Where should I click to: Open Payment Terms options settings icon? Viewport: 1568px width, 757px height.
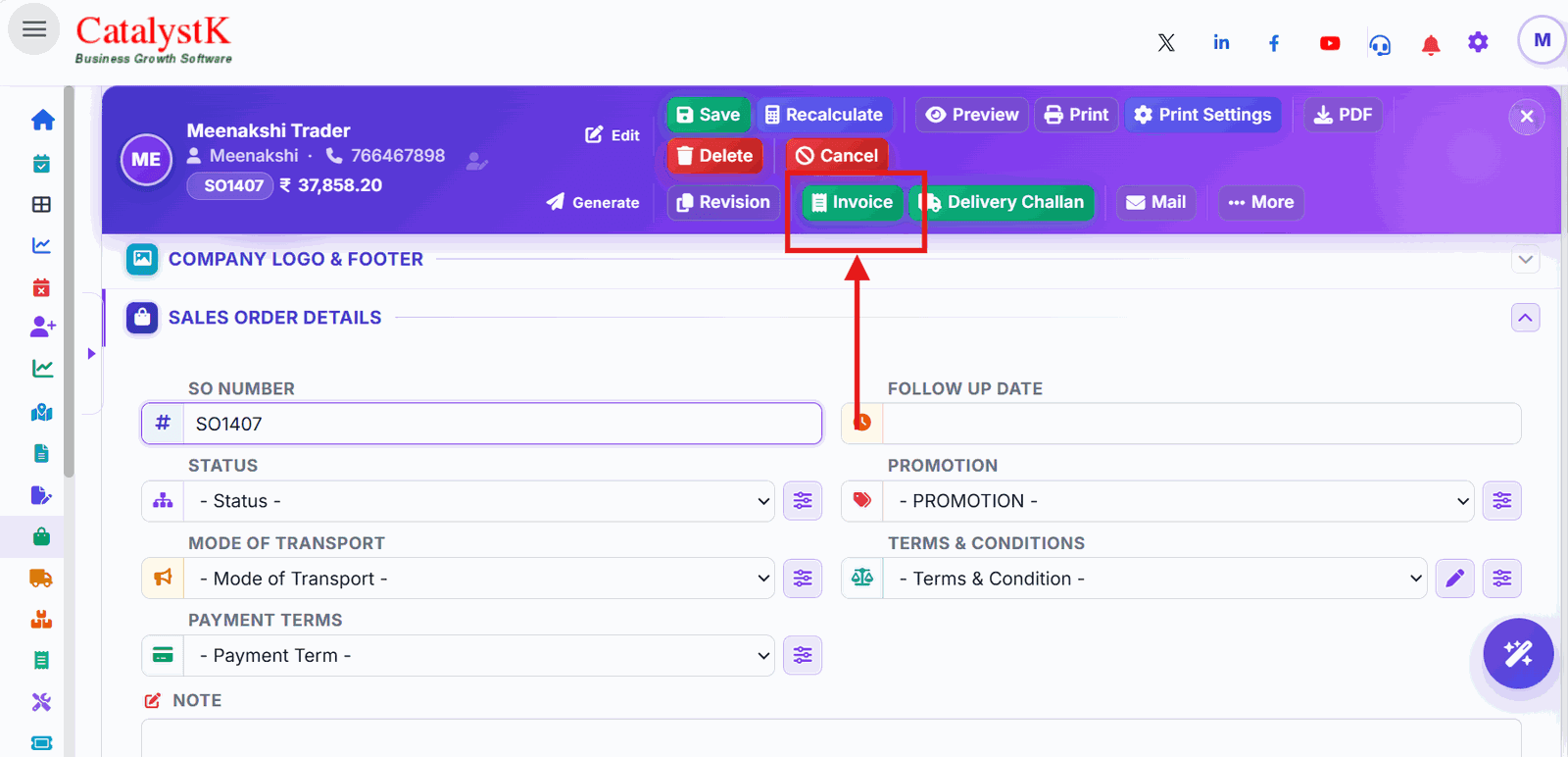(803, 655)
